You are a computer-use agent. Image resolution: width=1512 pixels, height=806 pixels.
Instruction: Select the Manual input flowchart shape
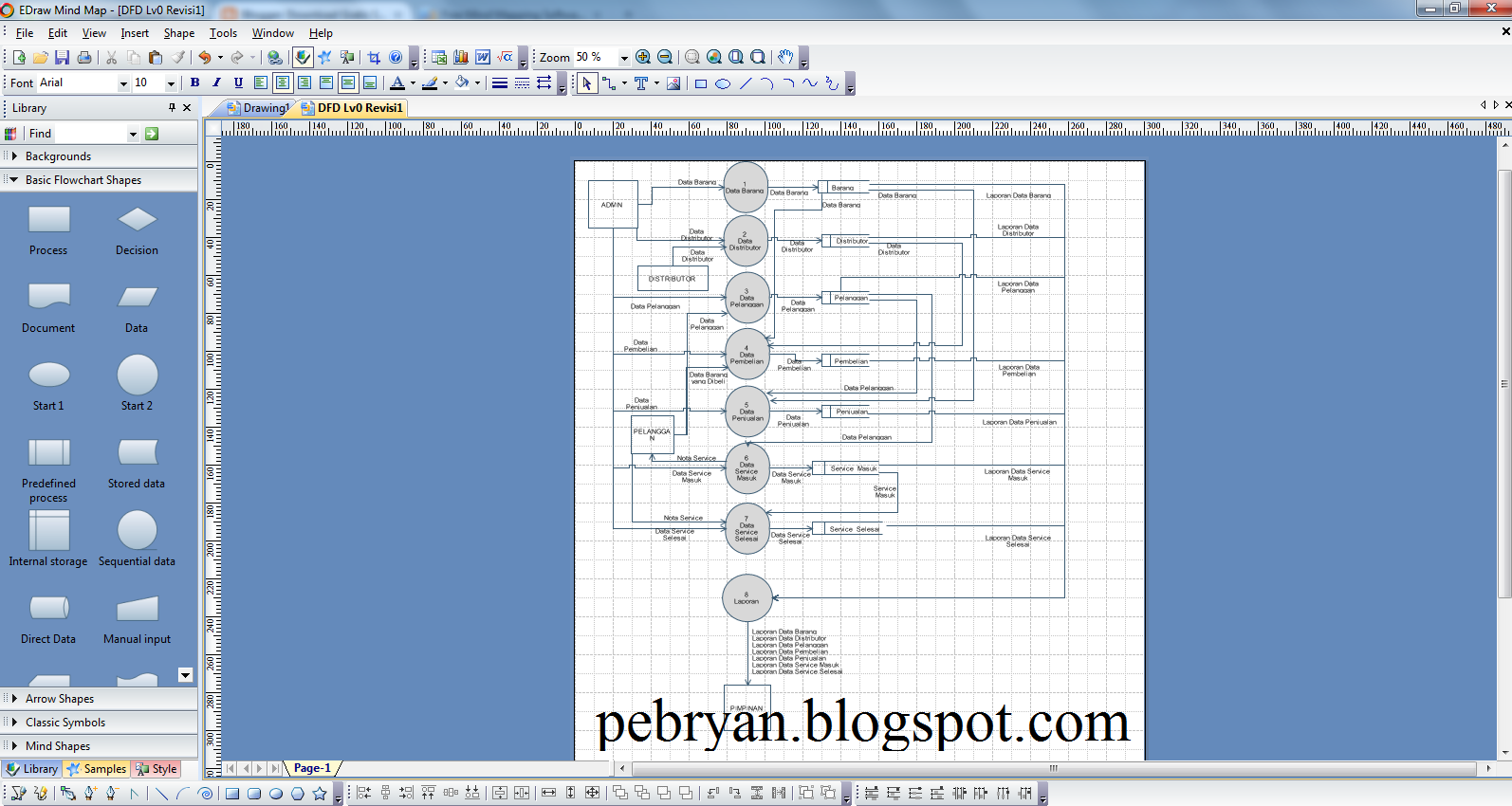[138, 619]
